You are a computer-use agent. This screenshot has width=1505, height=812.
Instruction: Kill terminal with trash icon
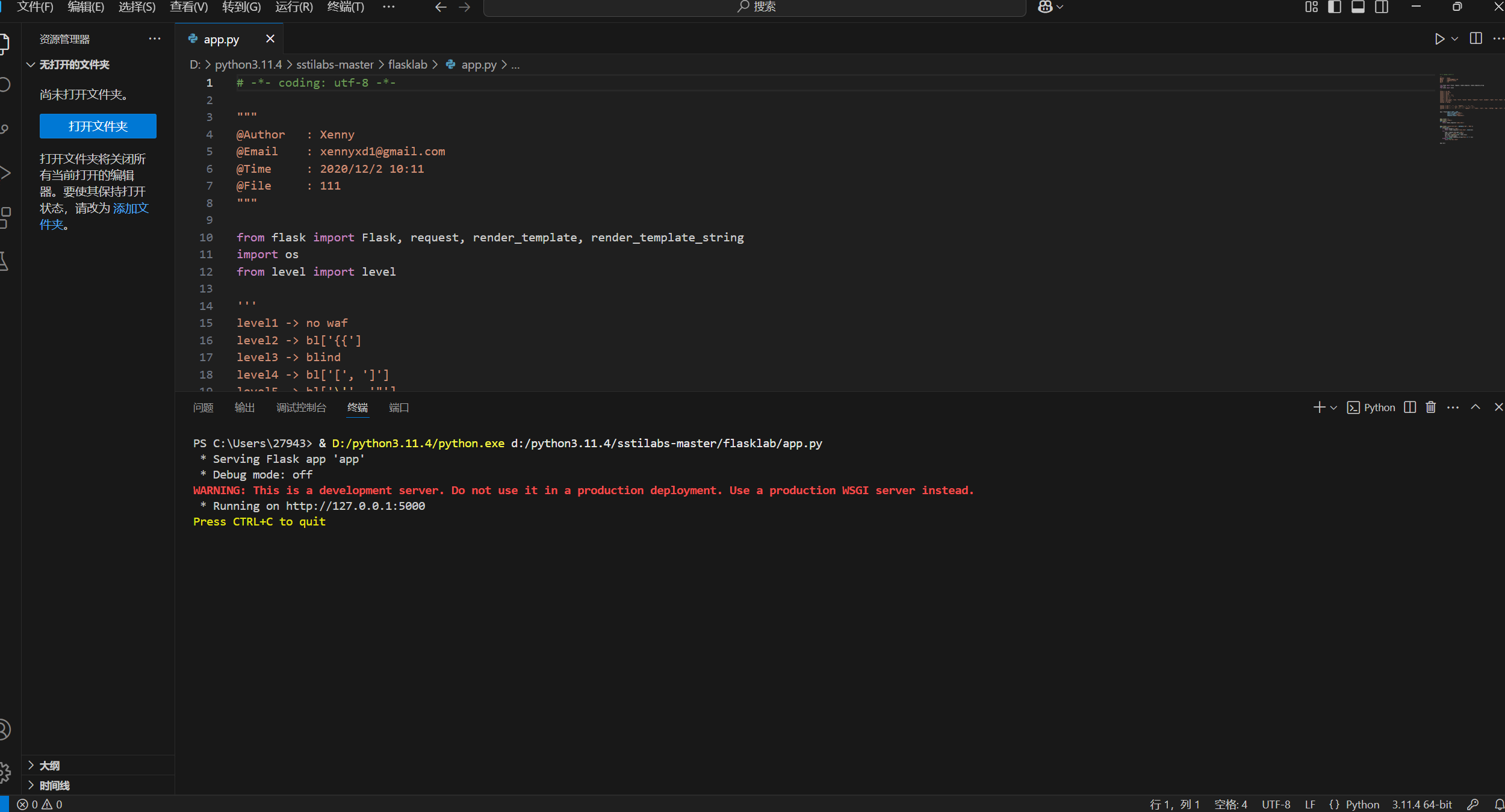[1430, 408]
